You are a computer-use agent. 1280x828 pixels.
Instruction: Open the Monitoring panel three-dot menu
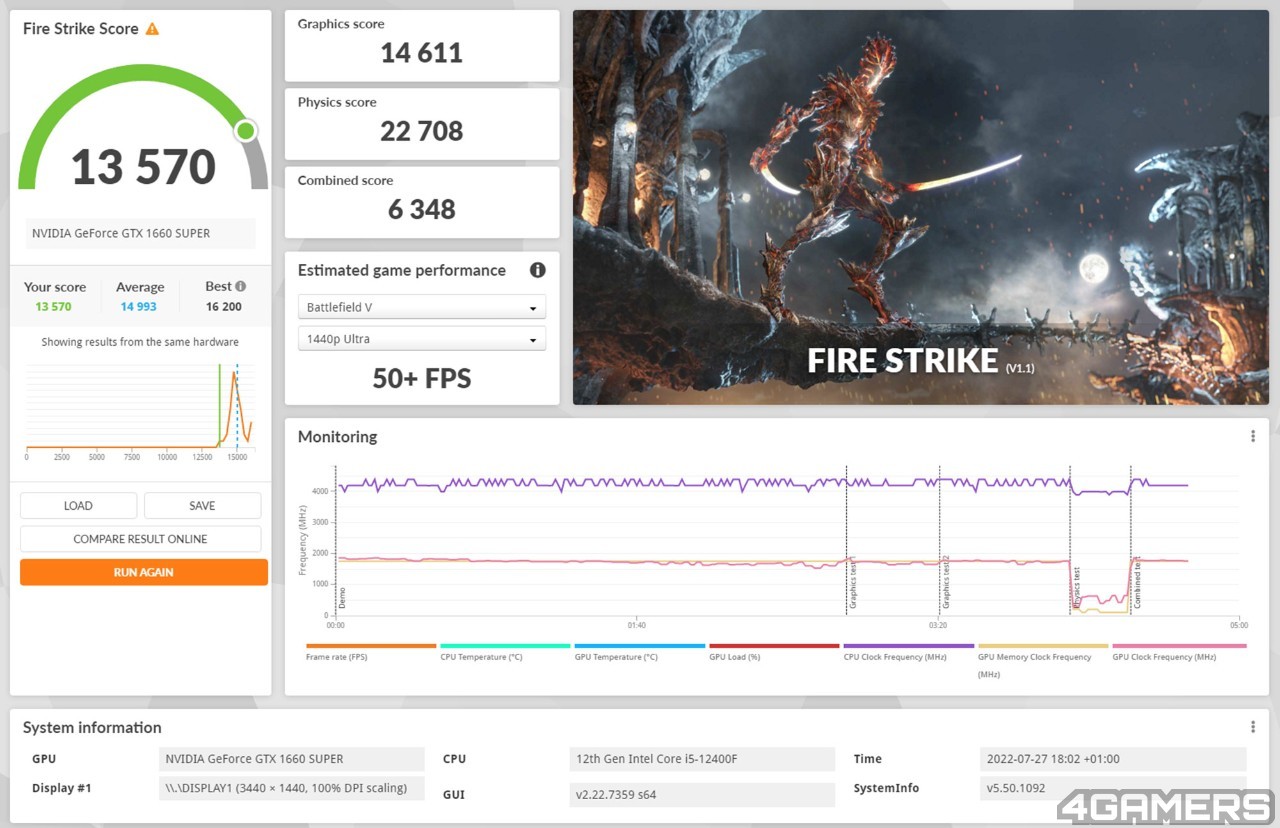[x=1253, y=437]
